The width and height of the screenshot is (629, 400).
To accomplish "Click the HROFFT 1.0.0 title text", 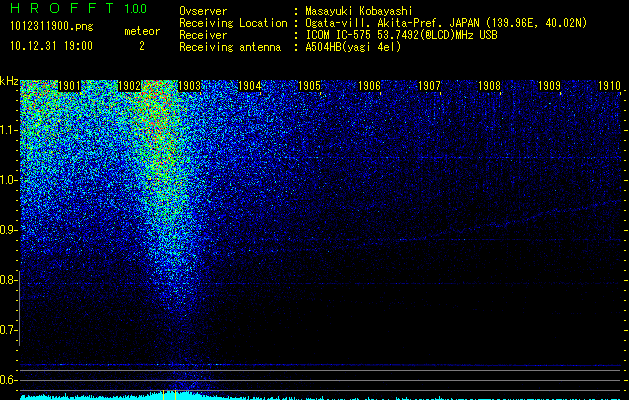I will point(79,8).
